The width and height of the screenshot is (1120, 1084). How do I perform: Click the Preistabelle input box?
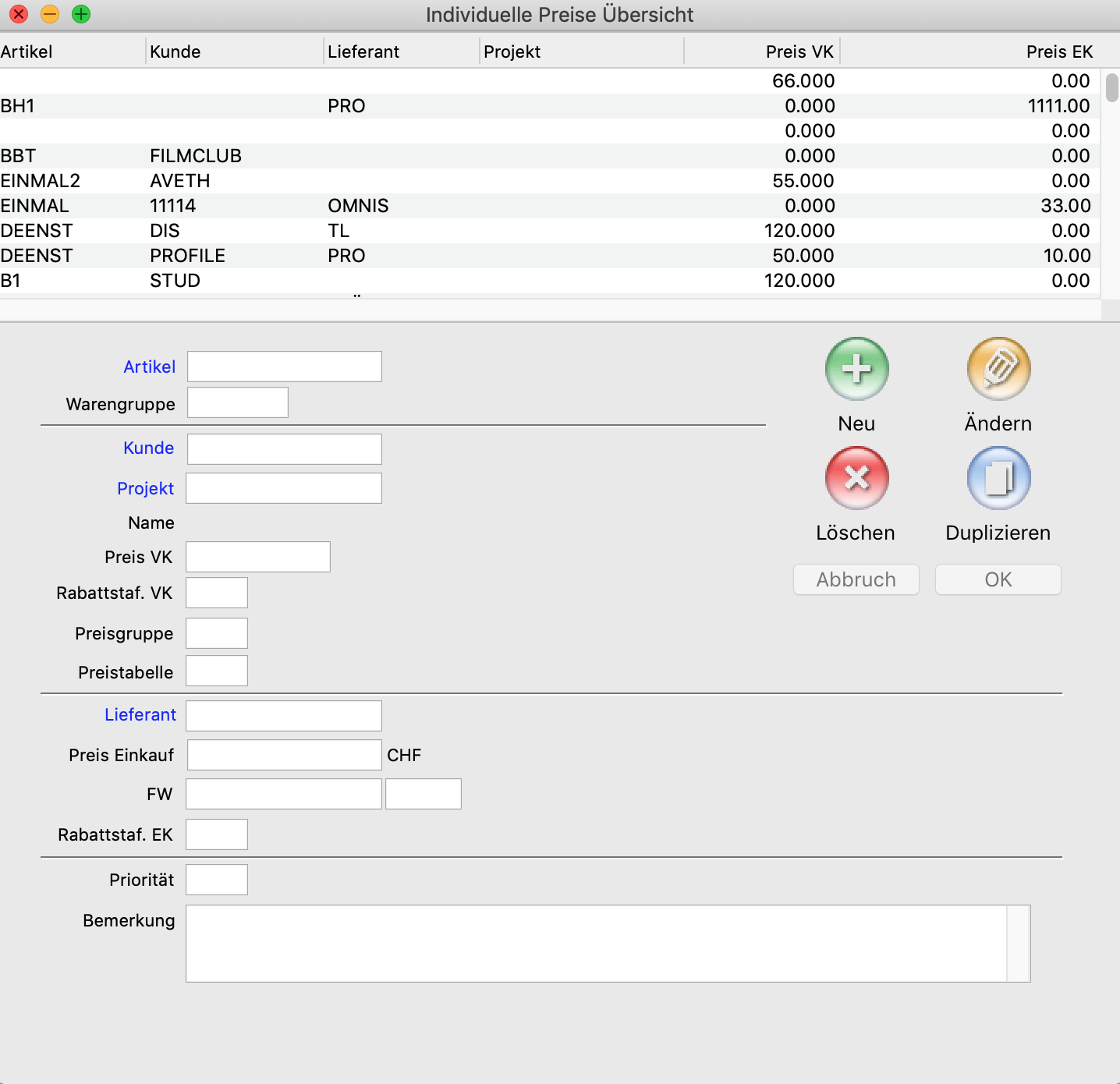[217, 671]
